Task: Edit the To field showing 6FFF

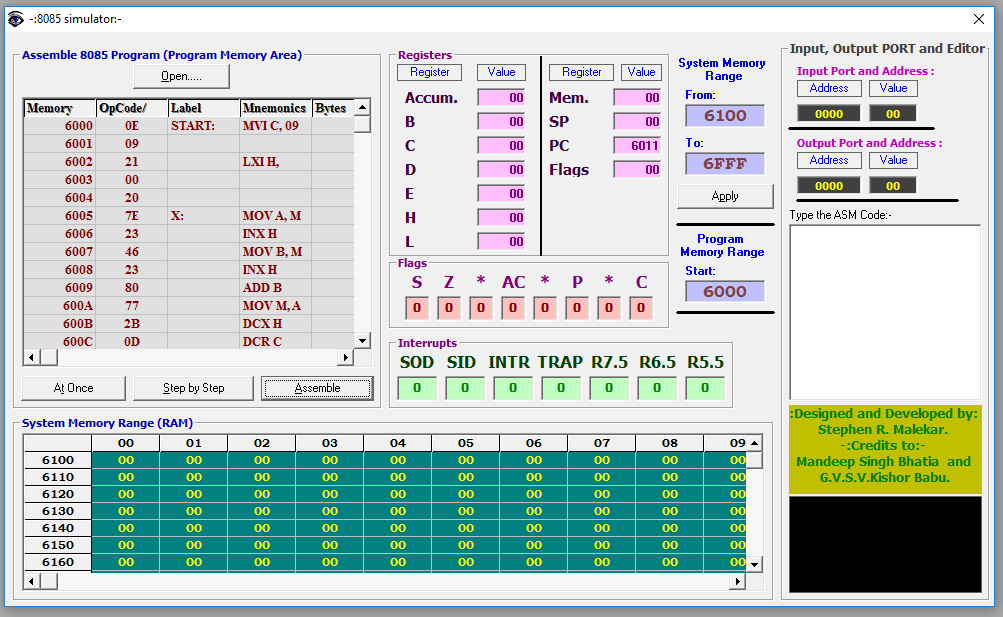Action: (x=723, y=163)
